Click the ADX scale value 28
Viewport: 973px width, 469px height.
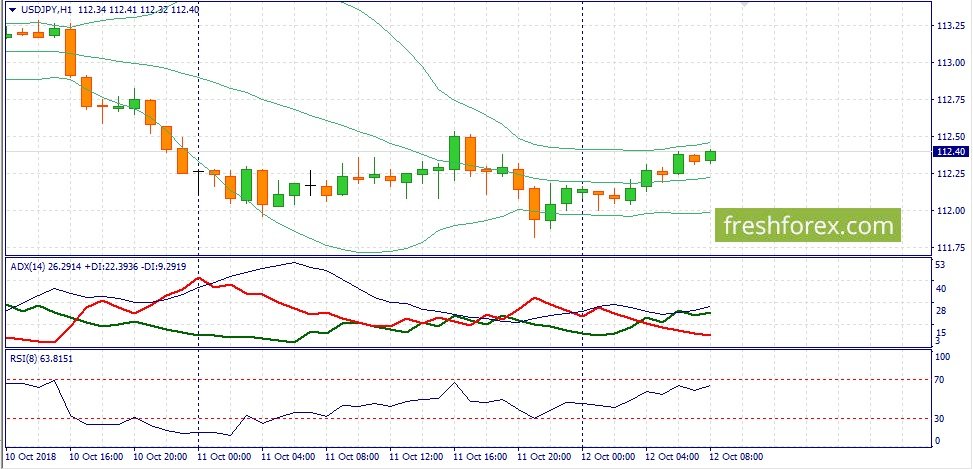click(x=940, y=311)
